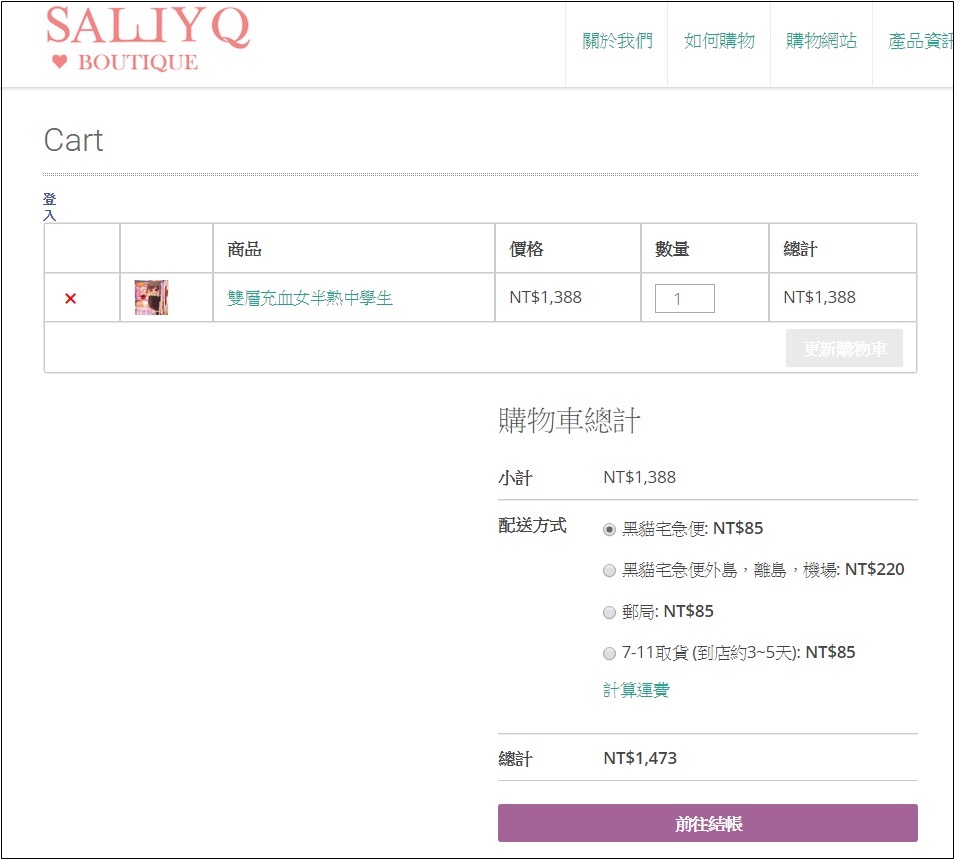Open the 如何購物 menu item
Screen dimensions: 955x860
[x=719, y=41]
